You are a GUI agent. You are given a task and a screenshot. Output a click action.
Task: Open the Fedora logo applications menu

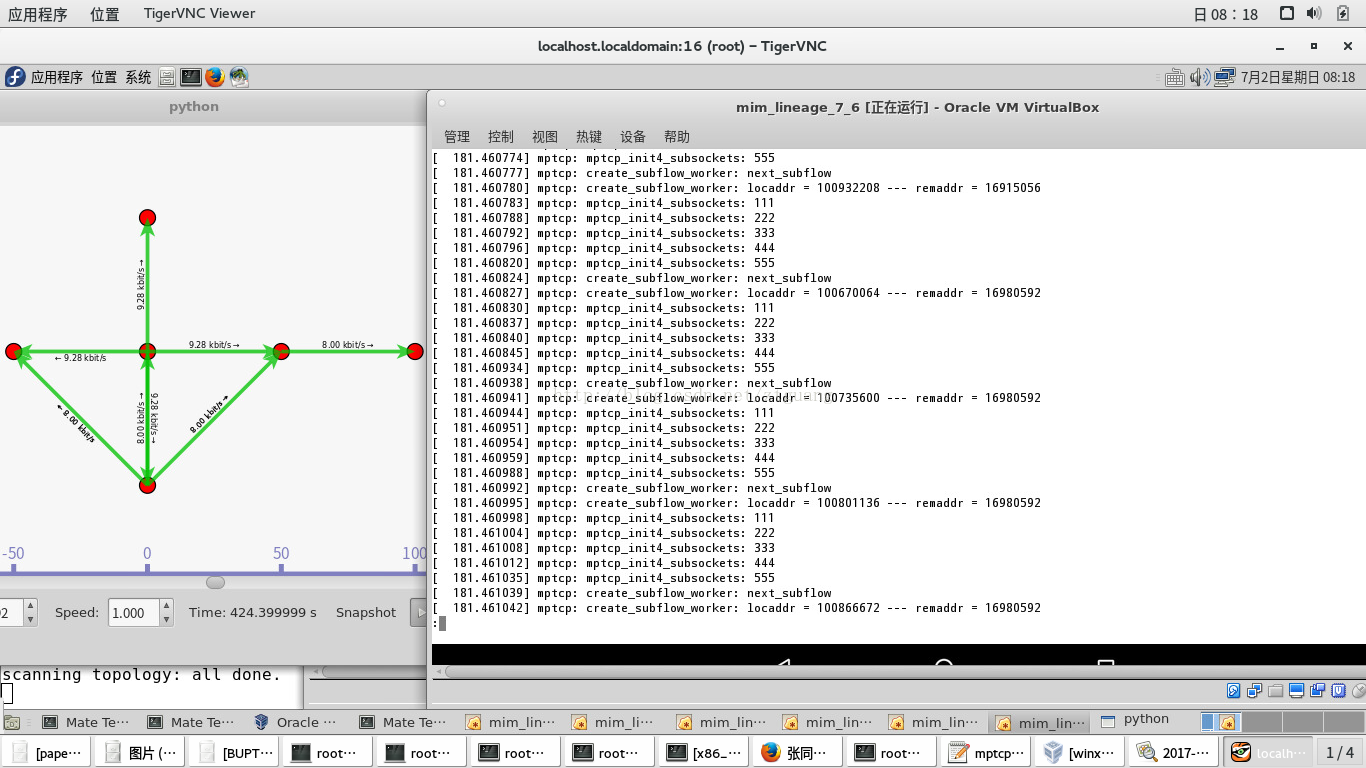[15, 77]
